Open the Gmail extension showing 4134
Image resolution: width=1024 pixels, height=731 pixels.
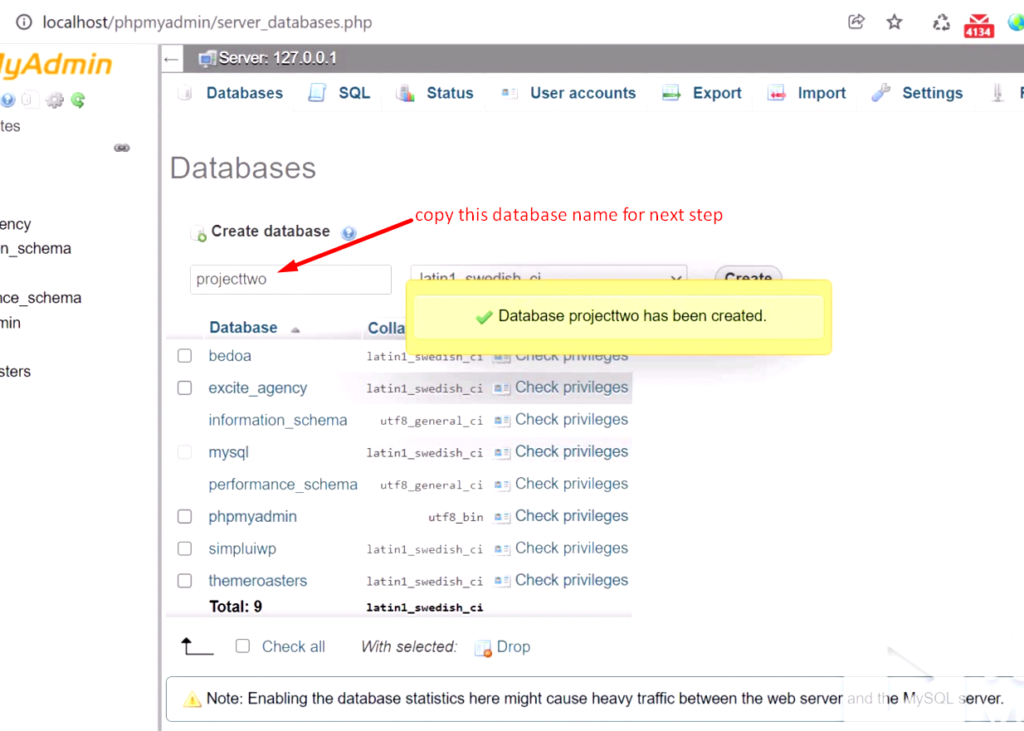(x=978, y=25)
